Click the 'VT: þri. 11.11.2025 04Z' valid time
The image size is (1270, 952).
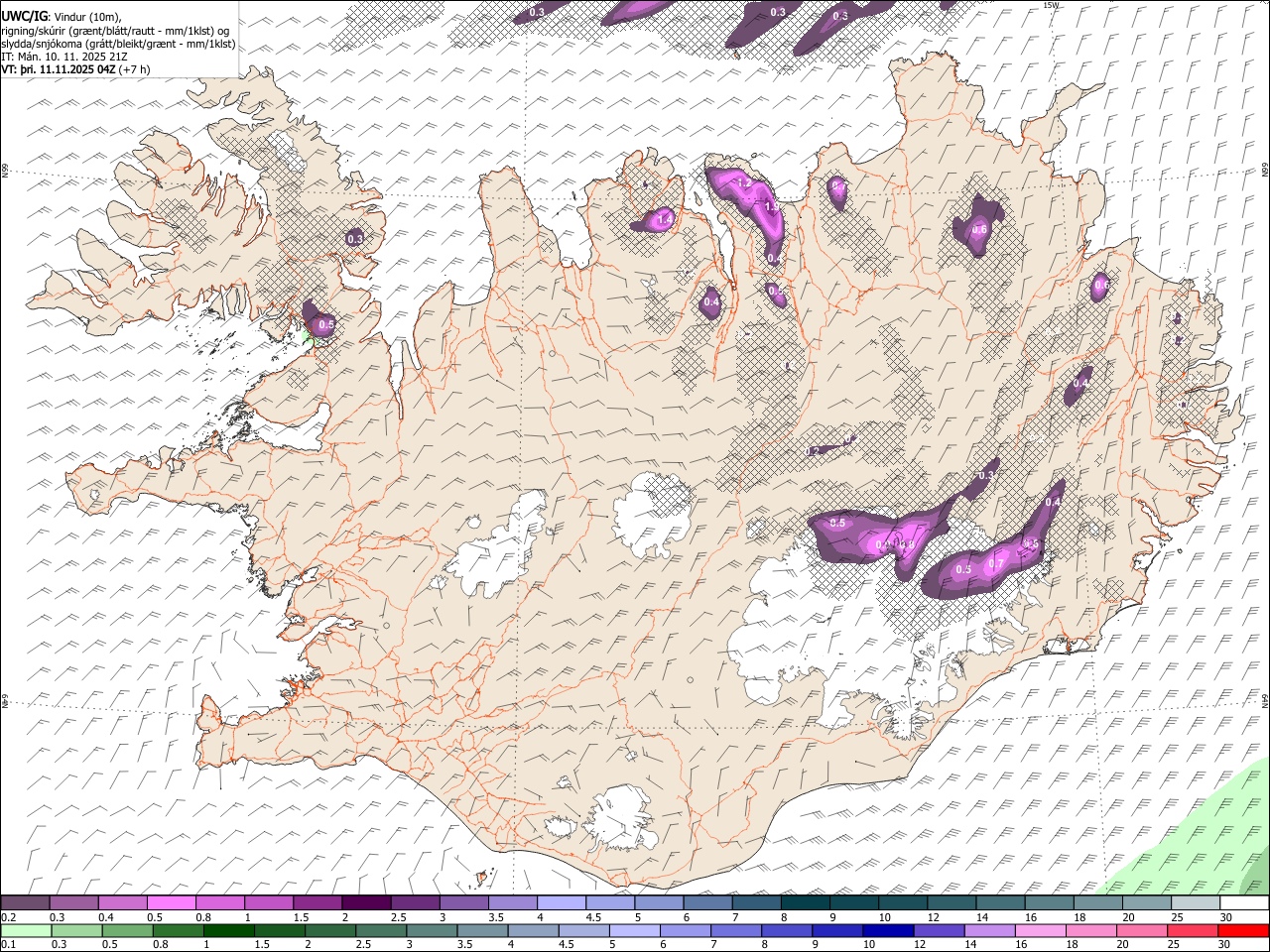click(x=59, y=69)
